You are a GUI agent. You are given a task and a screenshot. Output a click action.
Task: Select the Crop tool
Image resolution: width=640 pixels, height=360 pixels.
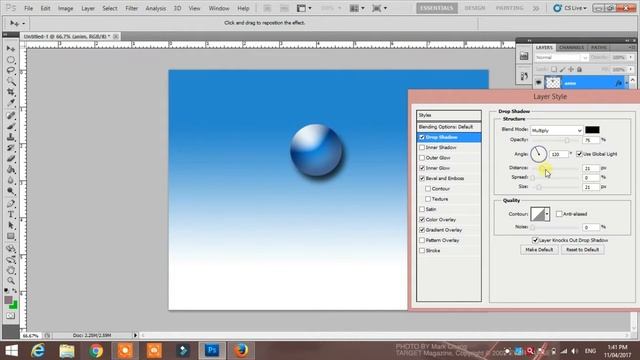tap(11, 93)
